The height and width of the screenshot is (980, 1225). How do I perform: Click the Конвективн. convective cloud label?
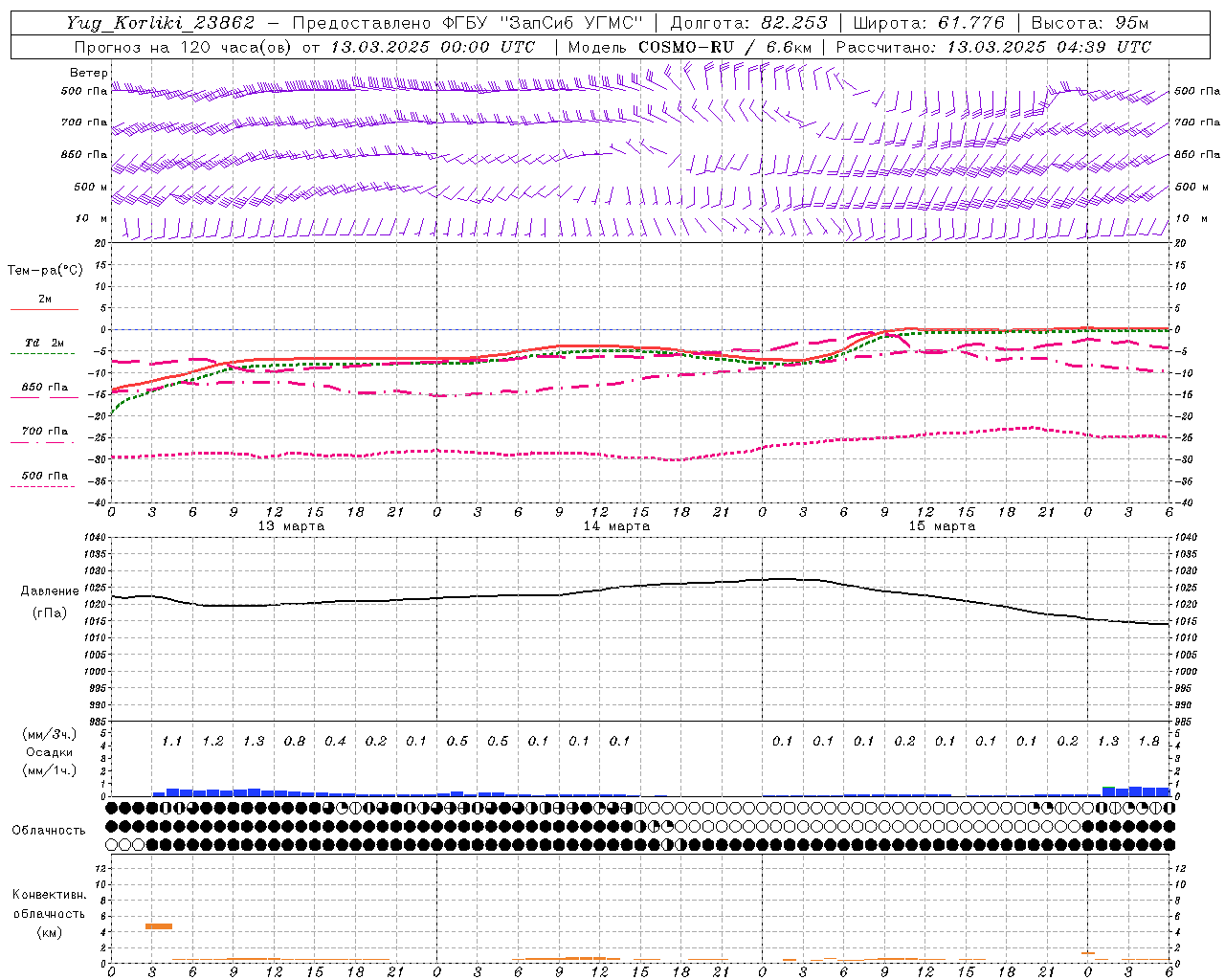pyautogui.click(x=49, y=895)
